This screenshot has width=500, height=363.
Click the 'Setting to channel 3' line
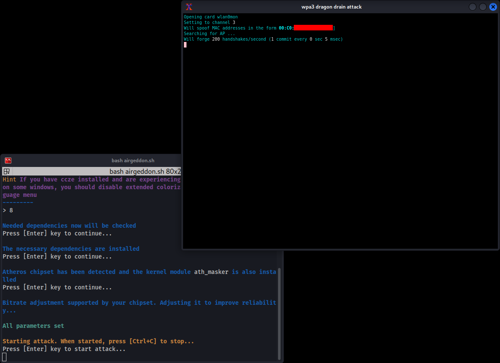click(x=209, y=22)
